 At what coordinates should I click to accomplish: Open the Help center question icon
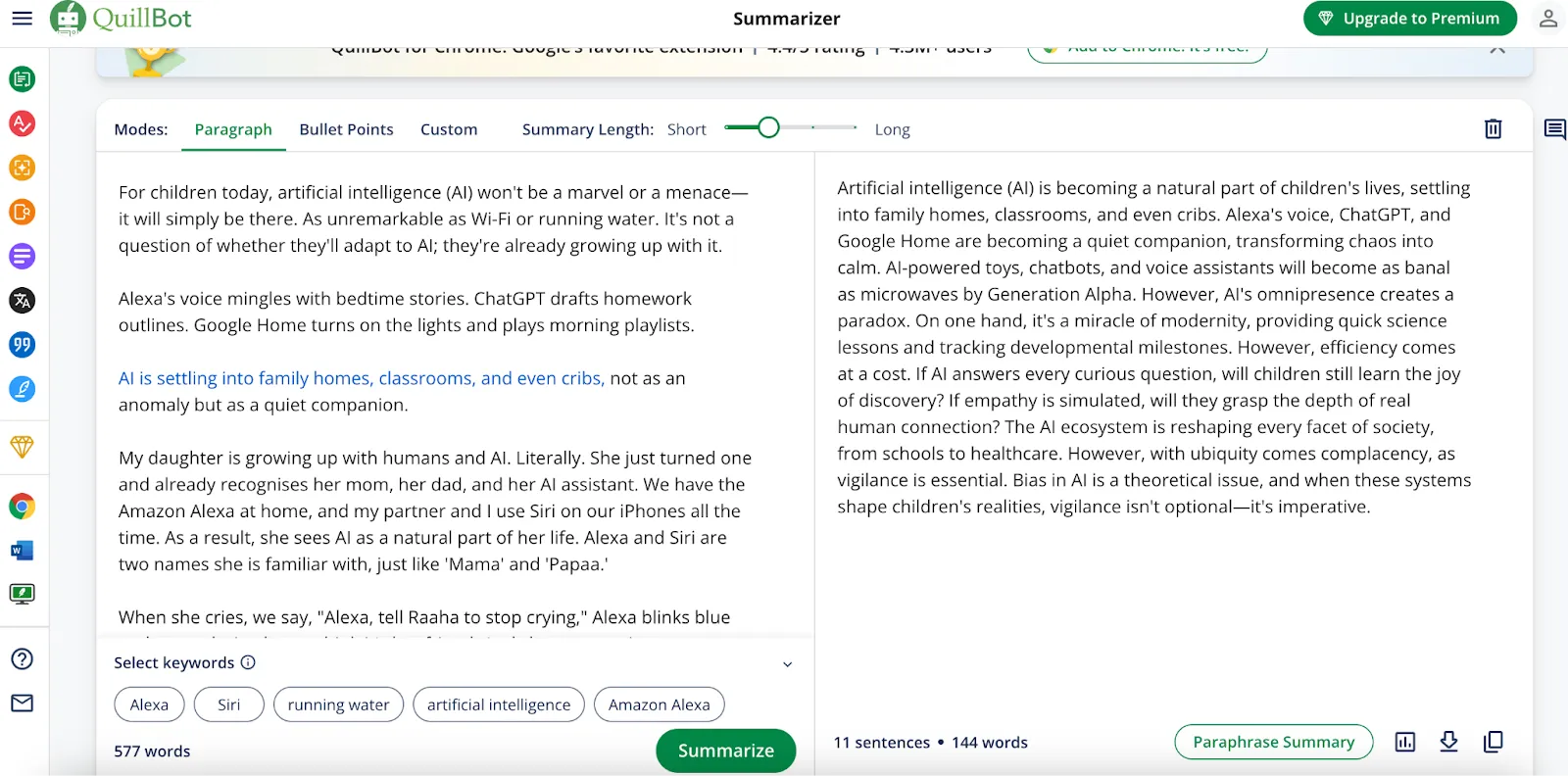pos(22,658)
